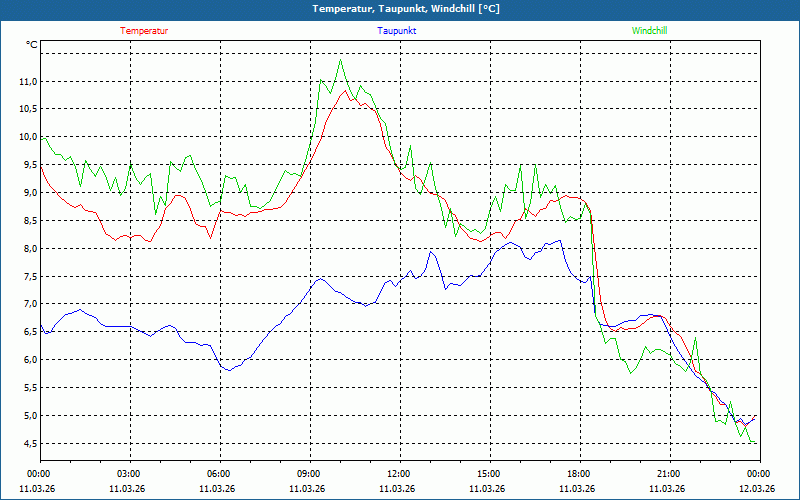Click the 15:00 time axis label
This screenshot has width=800, height=500.
[x=488, y=474]
